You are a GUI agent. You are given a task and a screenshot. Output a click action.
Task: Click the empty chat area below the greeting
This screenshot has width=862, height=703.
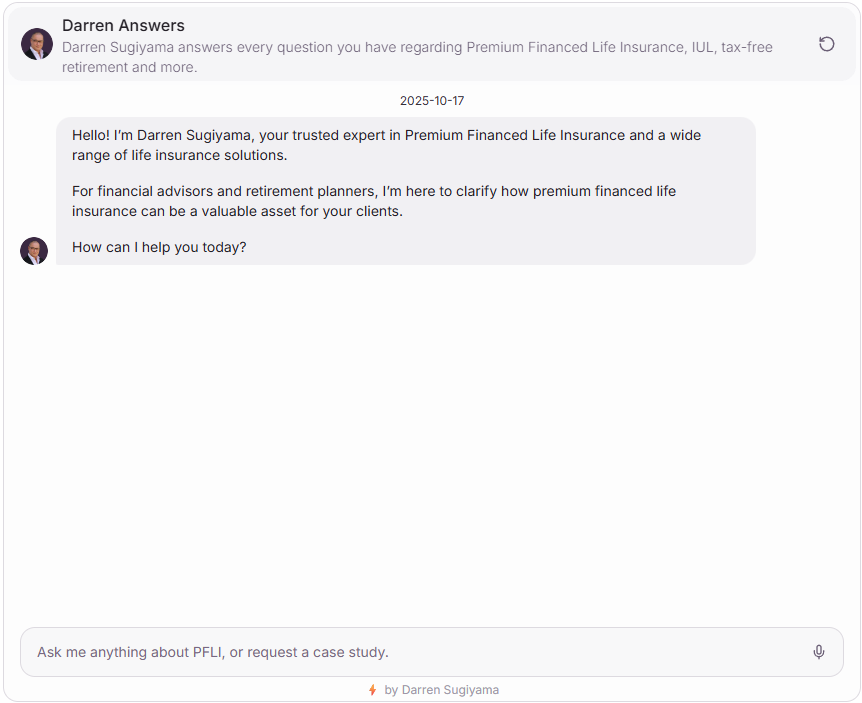(430, 440)
